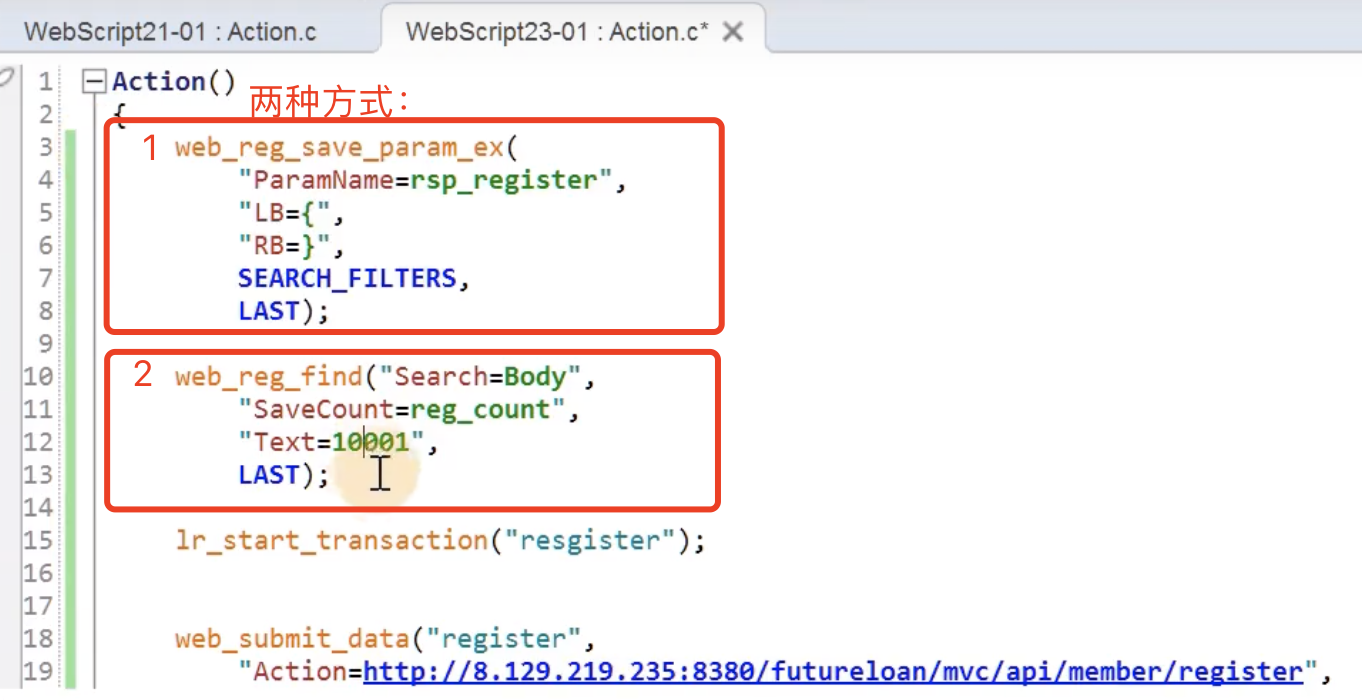Click LAST); on line 8
1362x700 pixels.
tap(283, 311)
